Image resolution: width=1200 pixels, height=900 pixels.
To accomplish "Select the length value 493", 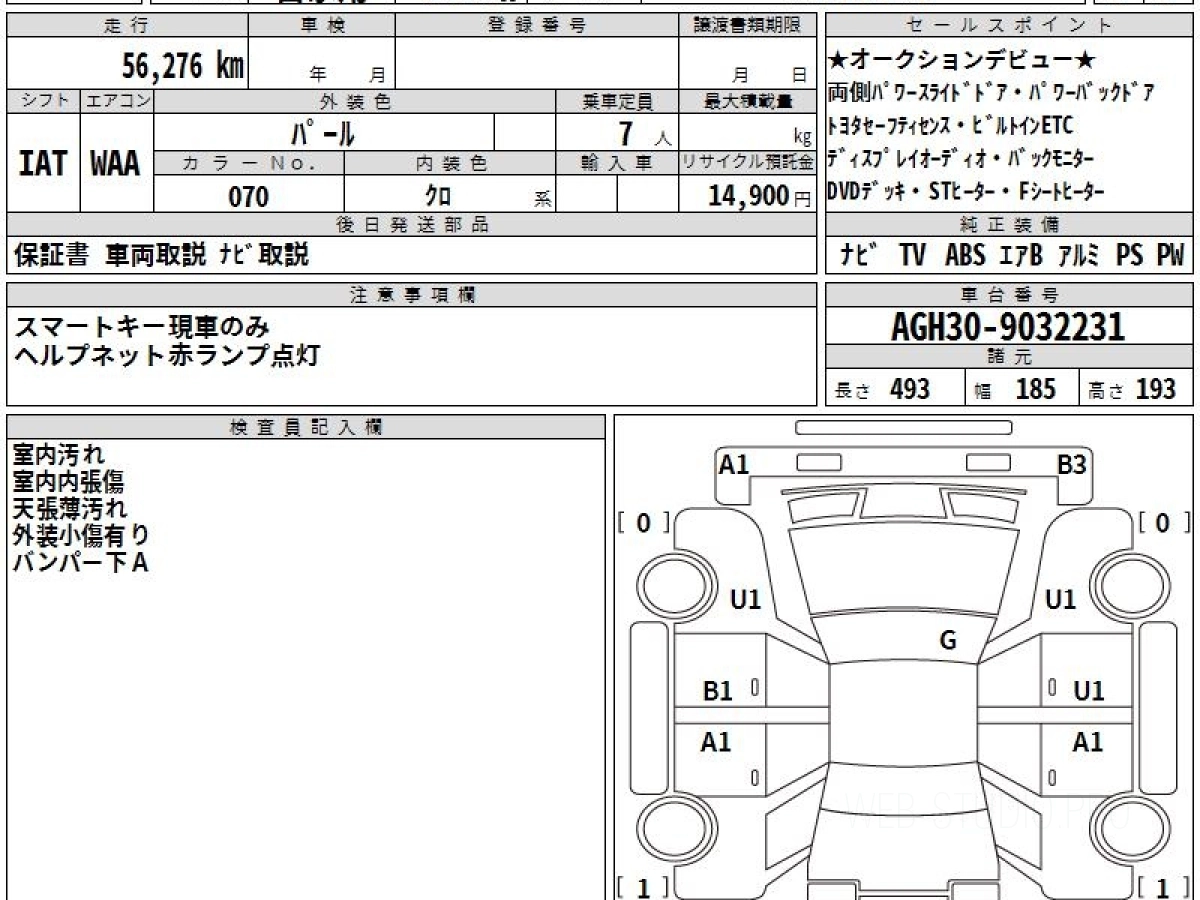I will (x=909, y=389).
